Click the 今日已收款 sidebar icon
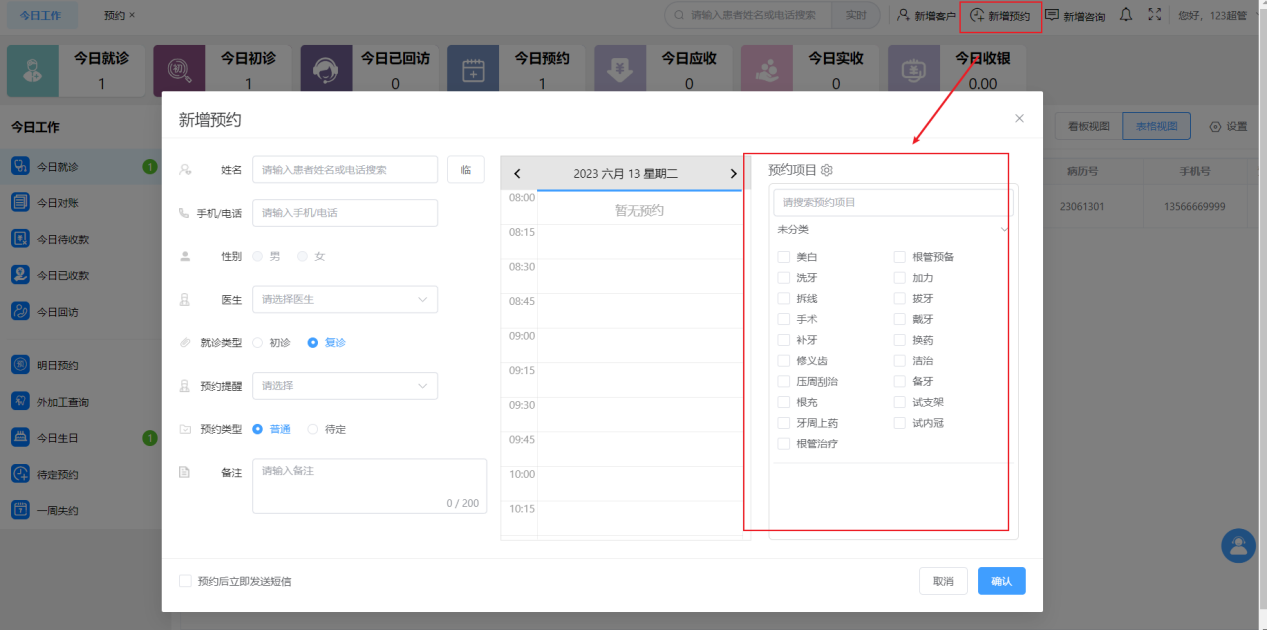 point(20,275)
